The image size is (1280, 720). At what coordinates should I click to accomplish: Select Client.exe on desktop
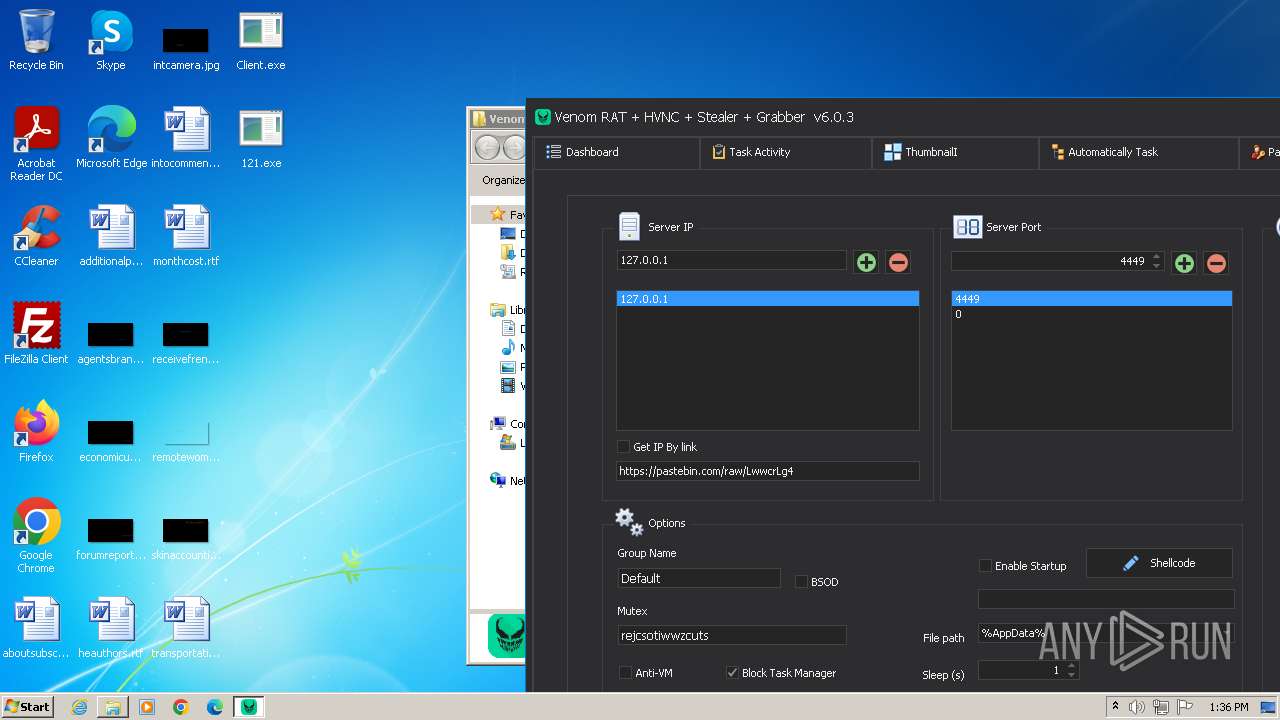tap(261, 41)
